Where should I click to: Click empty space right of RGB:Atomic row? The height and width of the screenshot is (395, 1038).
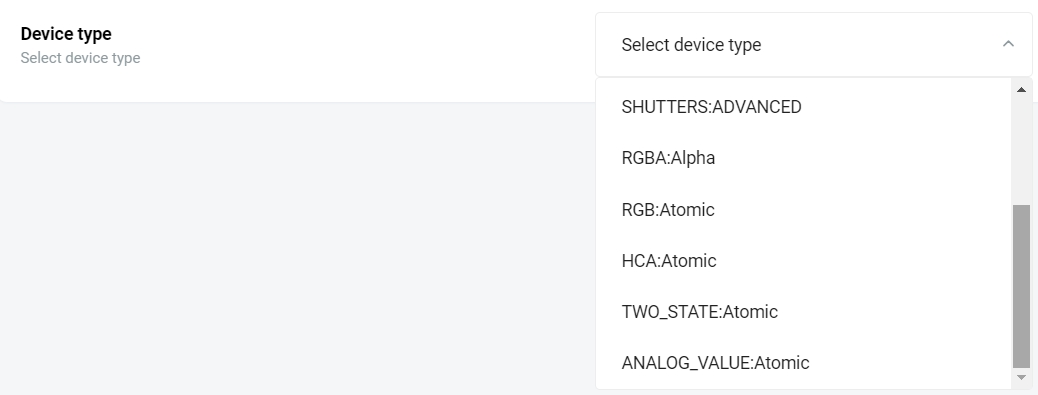pyautogui.click(x=861, y=210)
